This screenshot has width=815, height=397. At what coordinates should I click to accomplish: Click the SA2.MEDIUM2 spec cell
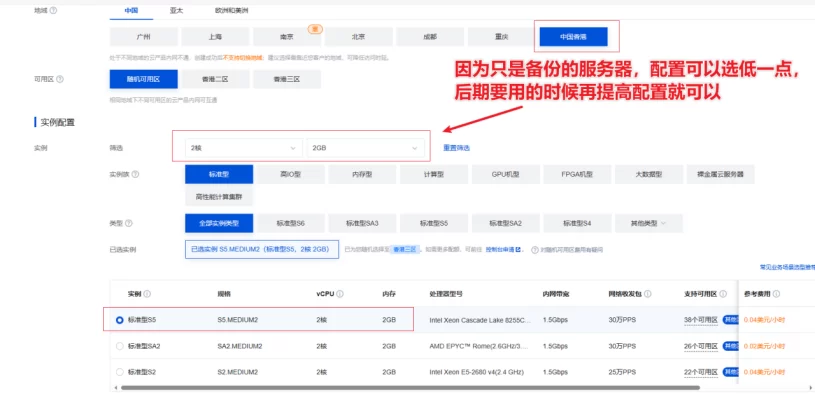pos(240,346)
